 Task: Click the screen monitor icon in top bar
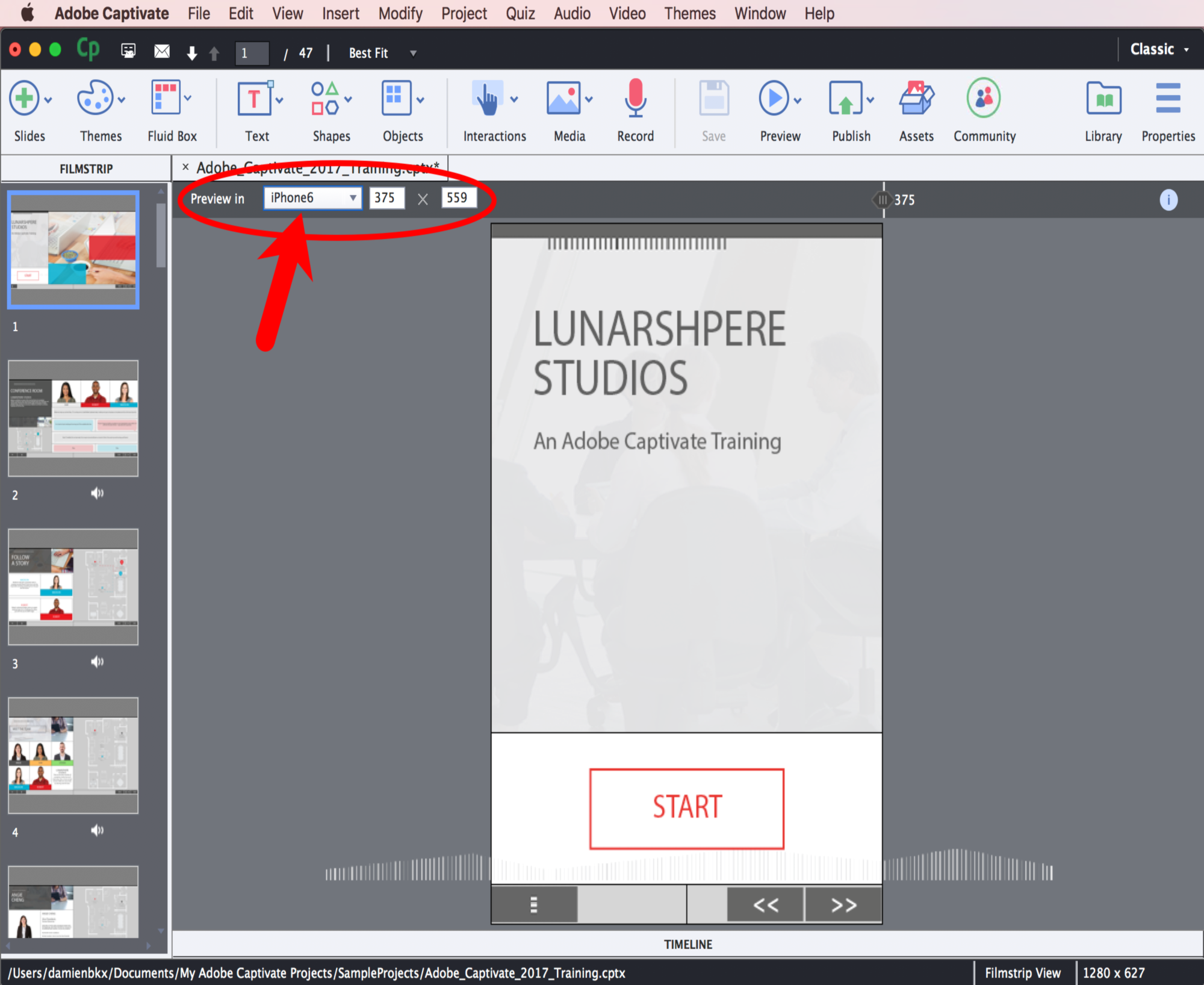128,51
